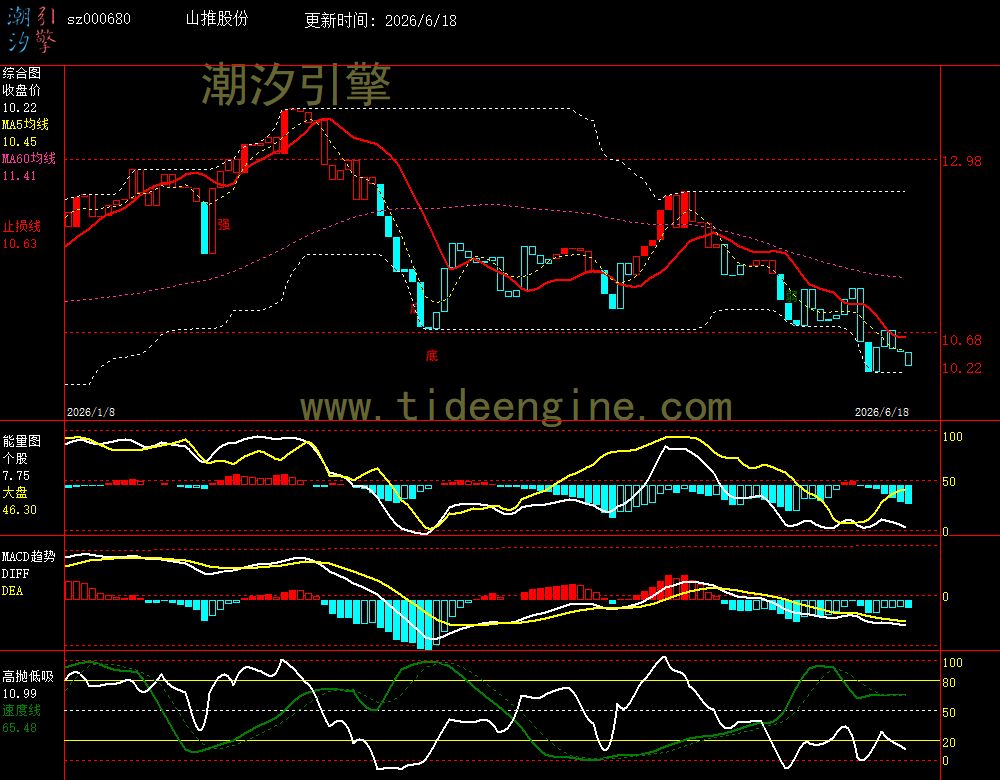This screenshot has width=1000, height=780.
Task: Click the 大盘 value 46.30
Action: click(20, 510)
